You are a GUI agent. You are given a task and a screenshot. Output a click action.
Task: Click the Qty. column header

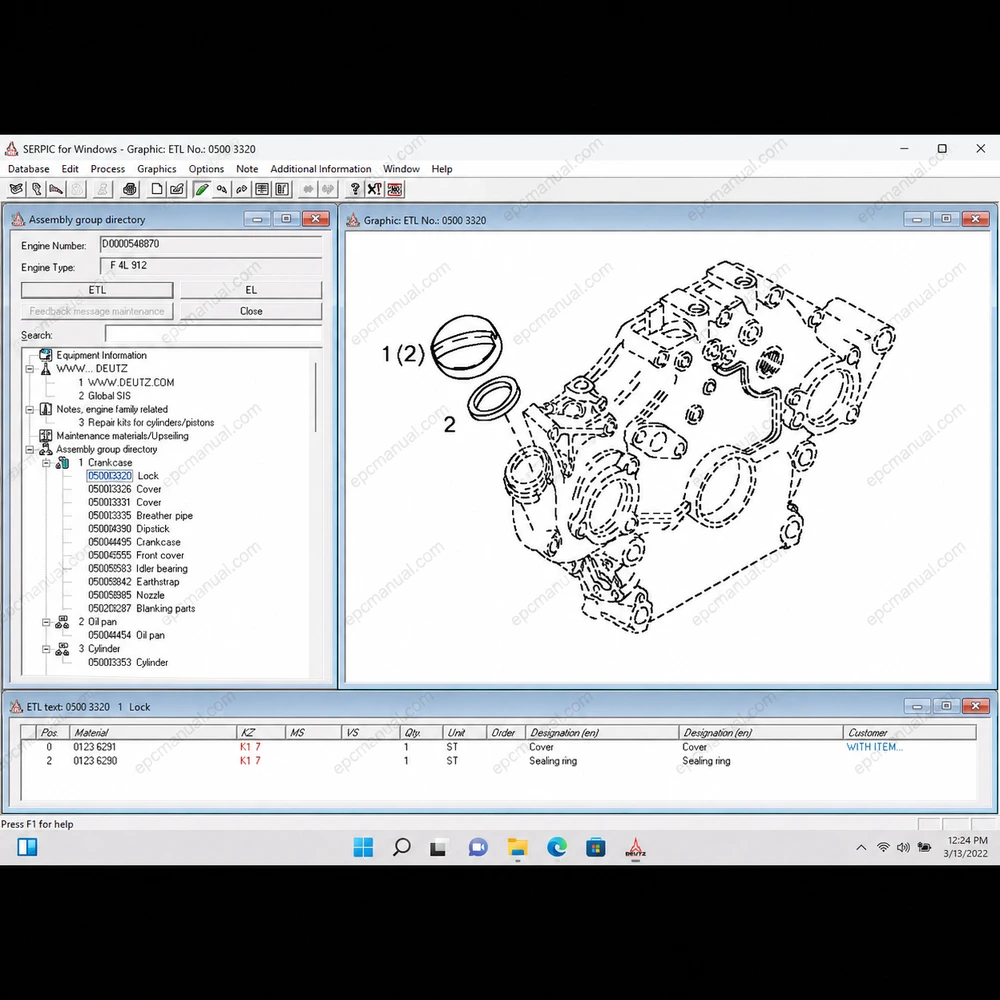pyautogui.click(x=420, y=733)
